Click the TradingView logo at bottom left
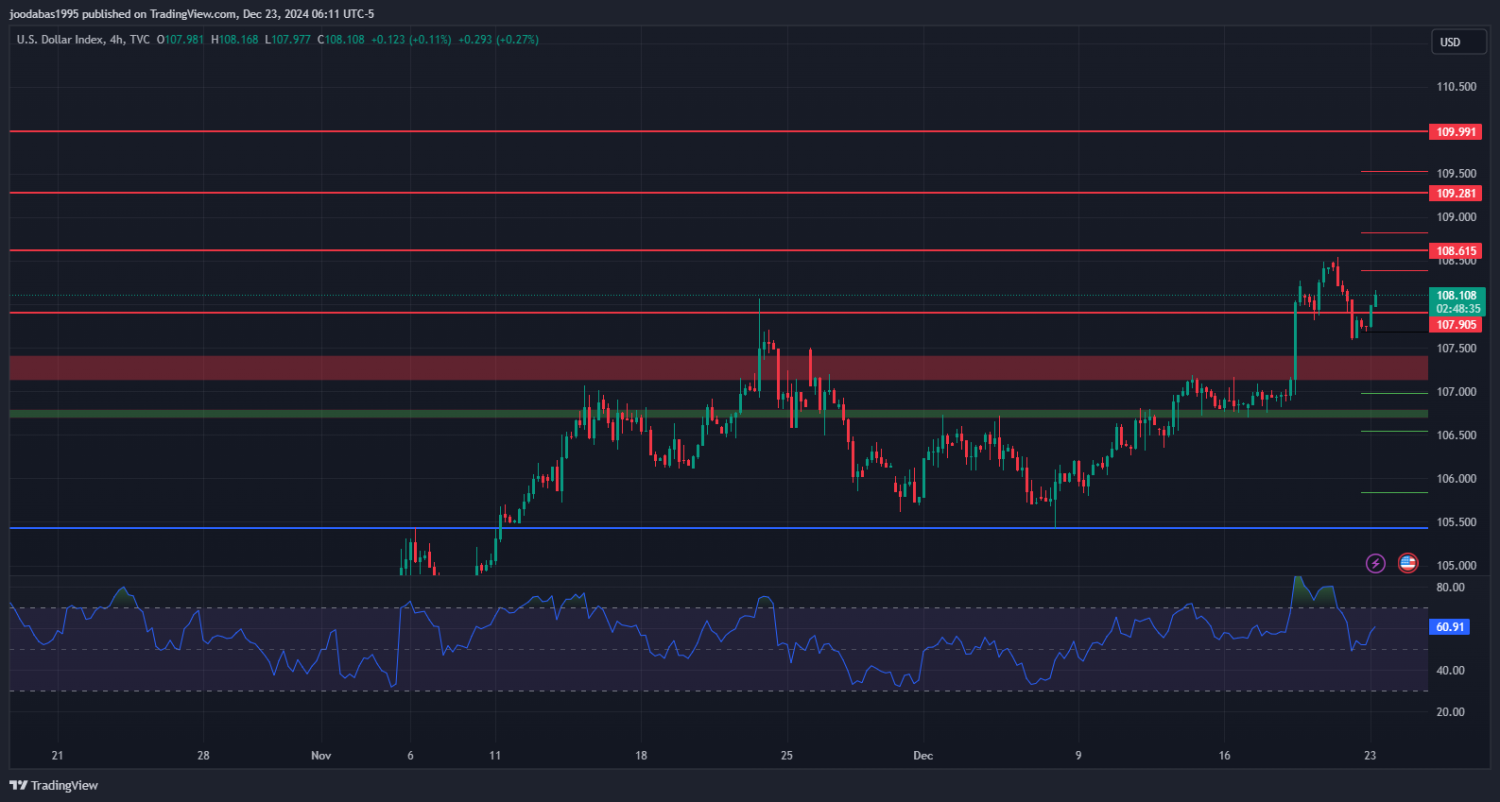1500x802 pixels. 53,785
